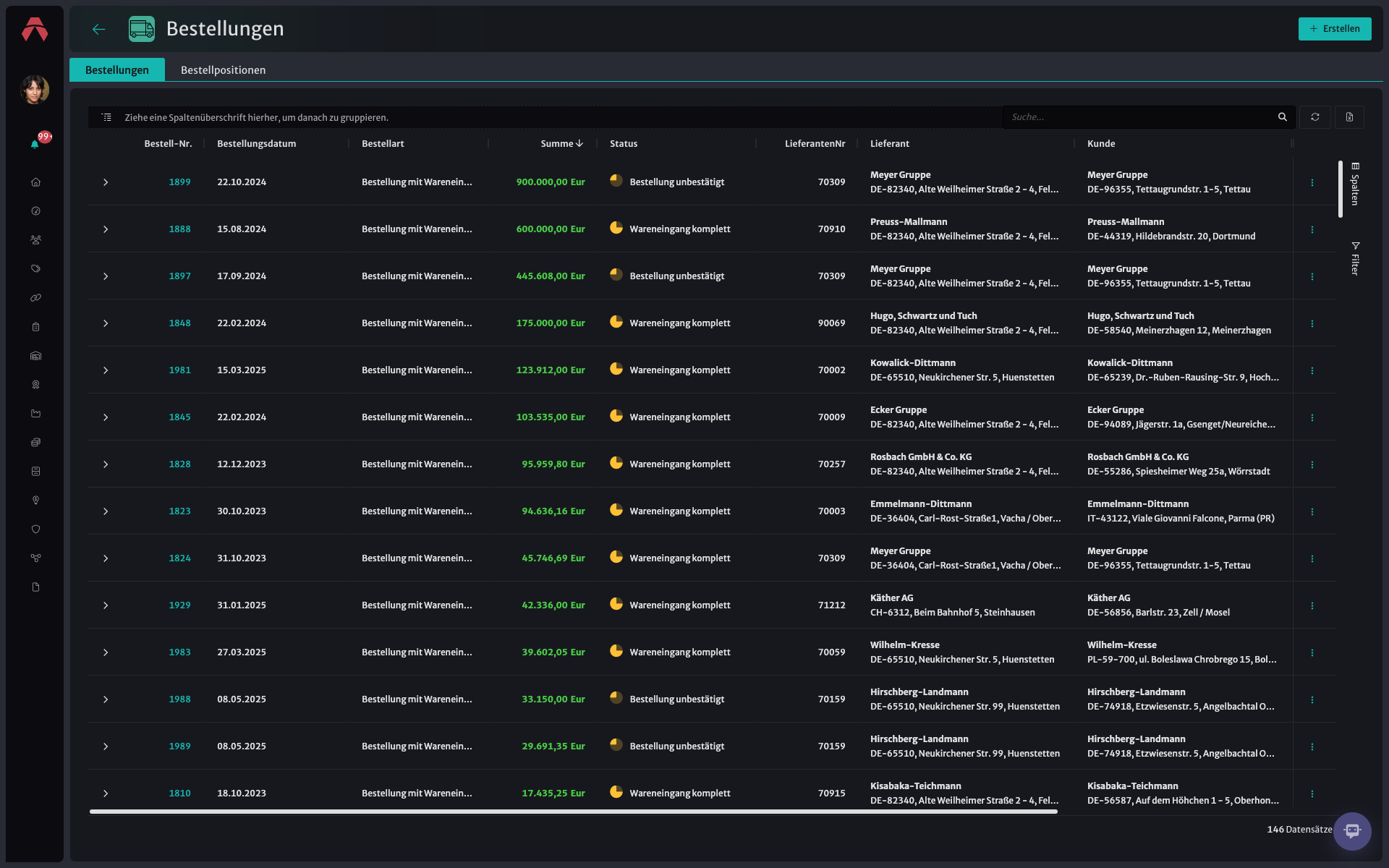
Task: Open the dashboard gauge icon in sidebar
Action: coord(35,211)
